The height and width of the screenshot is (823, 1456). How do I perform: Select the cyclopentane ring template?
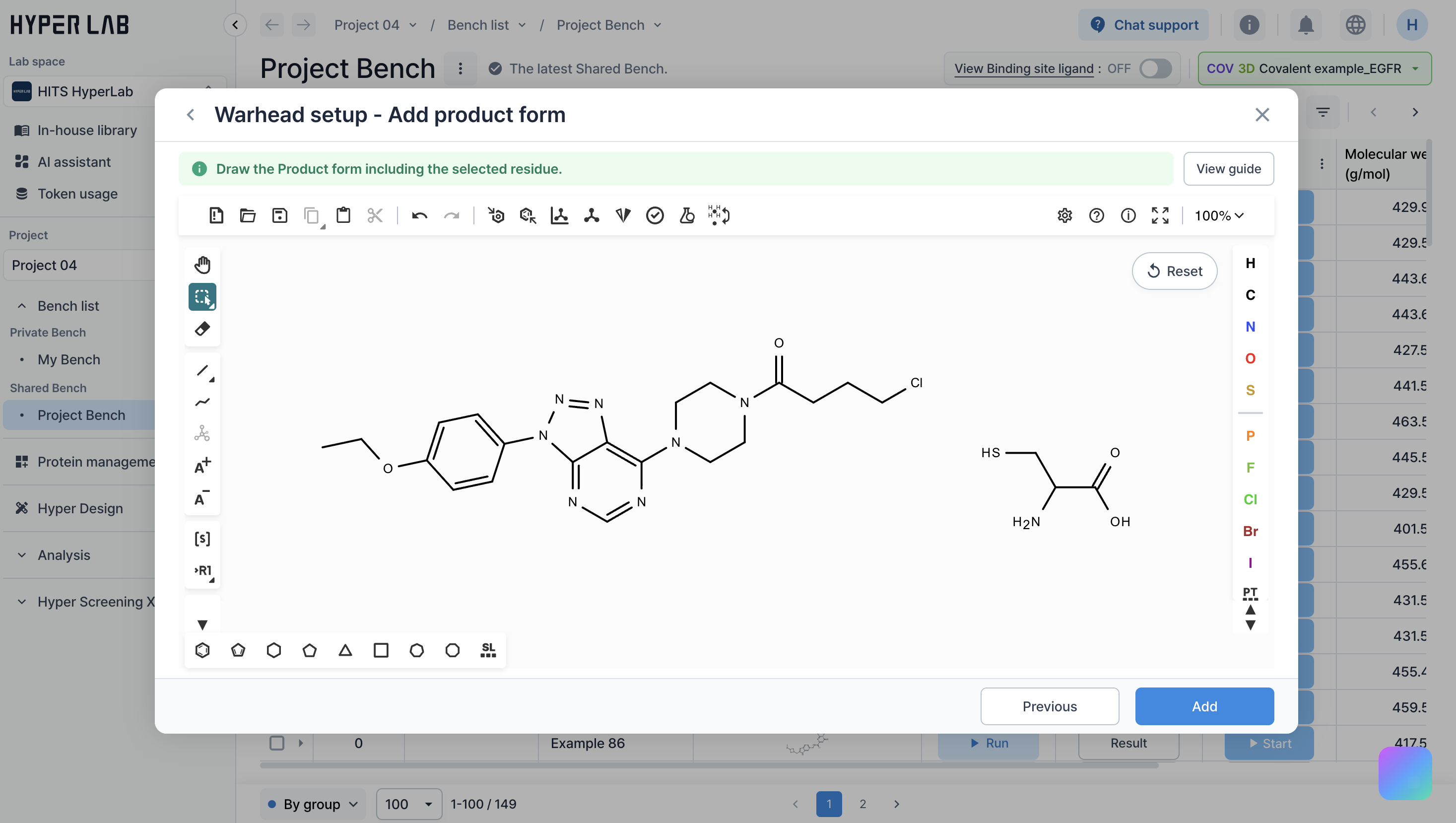pos(309,650)
